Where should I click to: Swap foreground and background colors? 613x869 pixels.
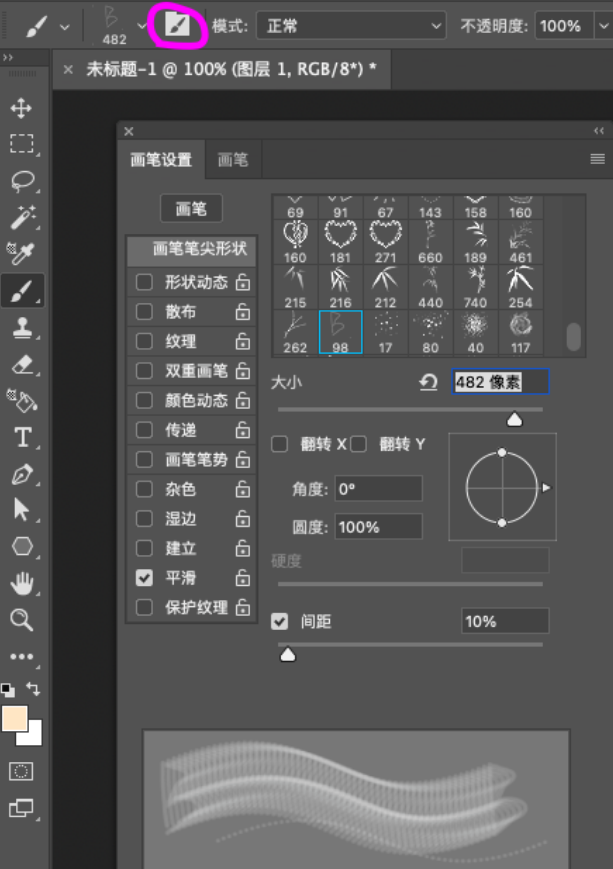pos(33,689)
